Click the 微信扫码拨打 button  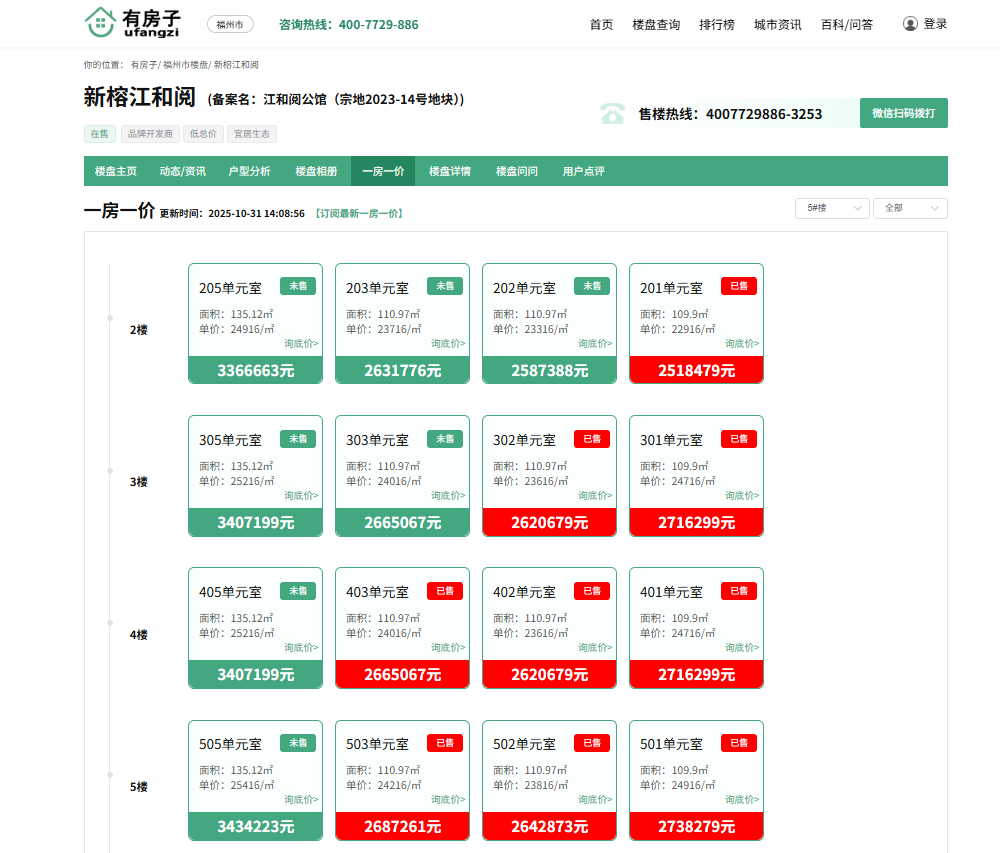(x=903, y=113)
